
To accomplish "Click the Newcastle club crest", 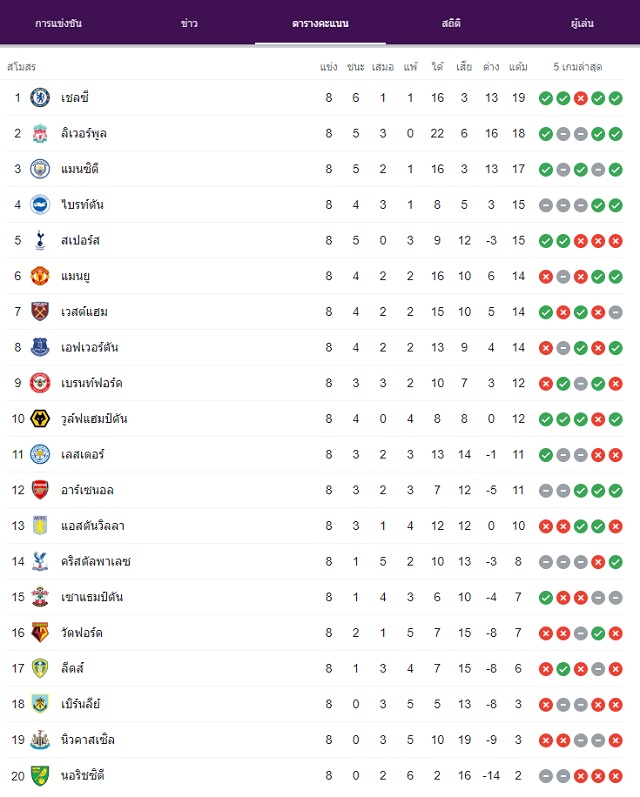I will [40, 740].
